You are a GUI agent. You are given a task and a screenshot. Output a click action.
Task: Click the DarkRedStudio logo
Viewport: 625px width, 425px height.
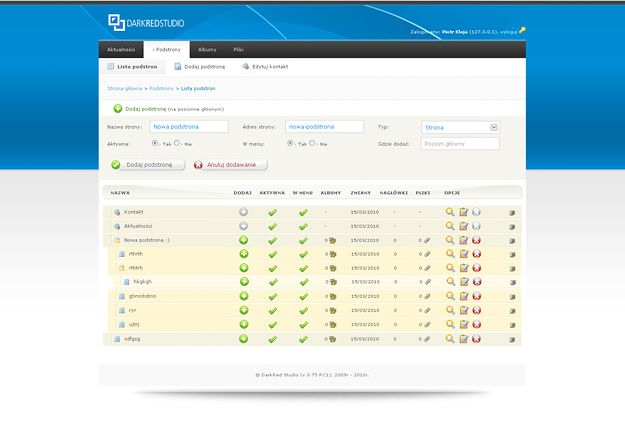[147, 21]
